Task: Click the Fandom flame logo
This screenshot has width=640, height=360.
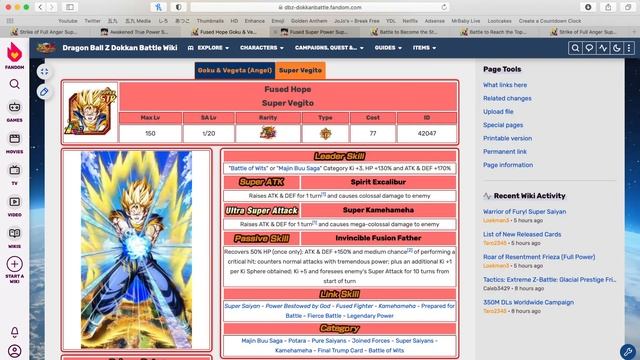Action: 14,53
